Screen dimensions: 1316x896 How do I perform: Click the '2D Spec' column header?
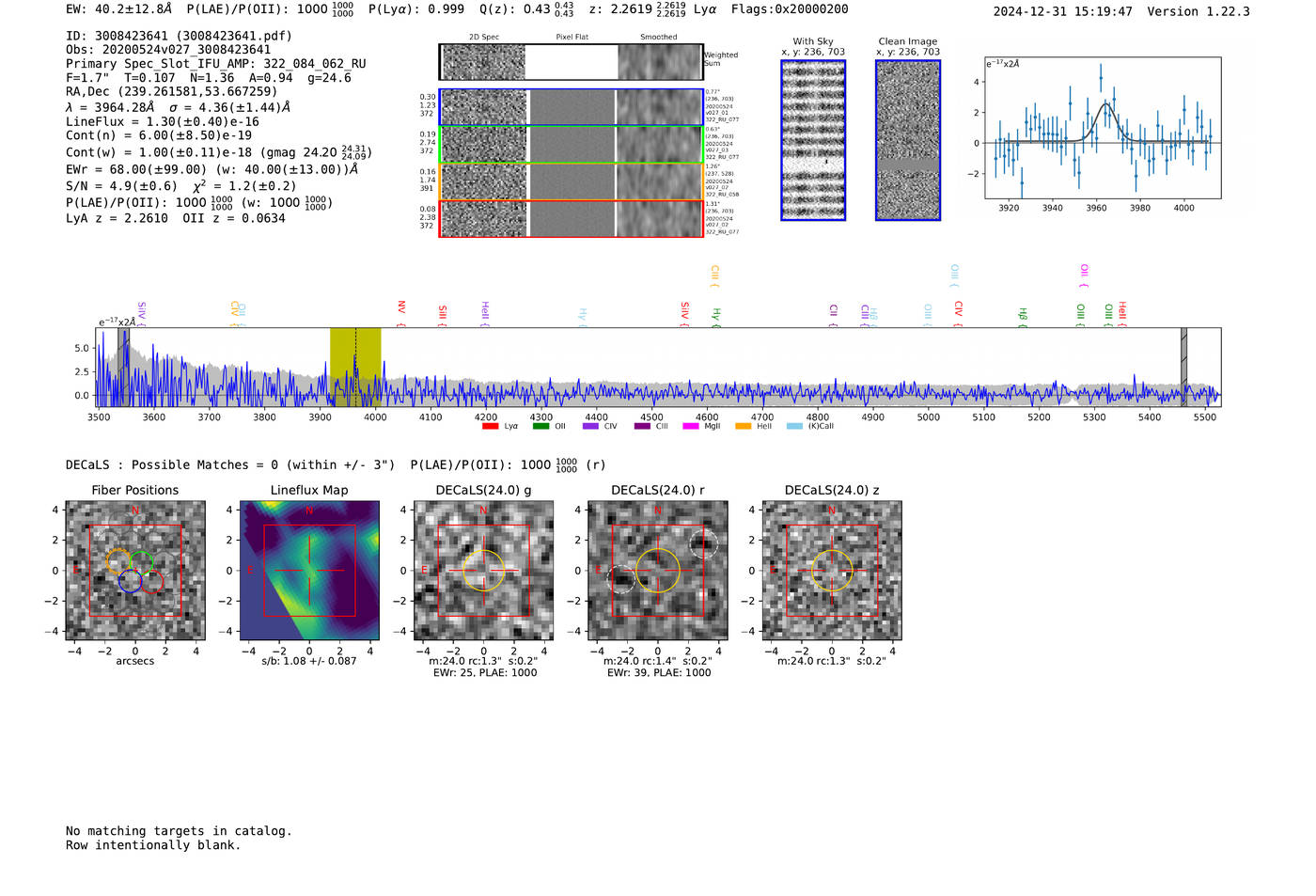point(484,38)
